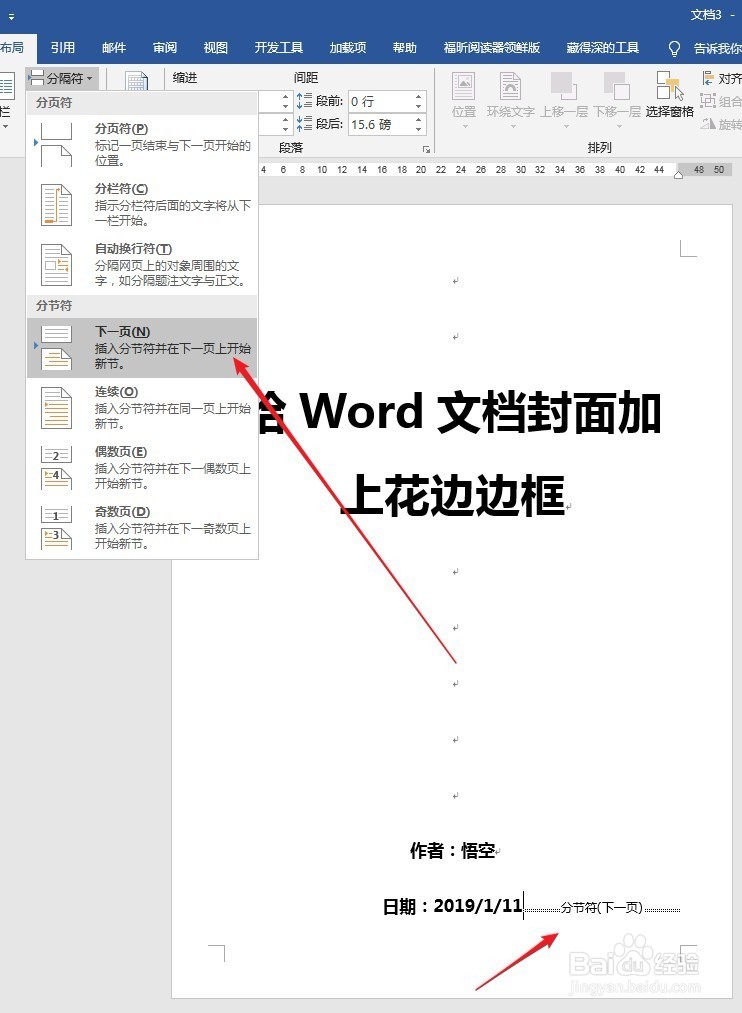
Task: Click the Quick Access Toolbar customize arrow
Action: tap(11, 17)
